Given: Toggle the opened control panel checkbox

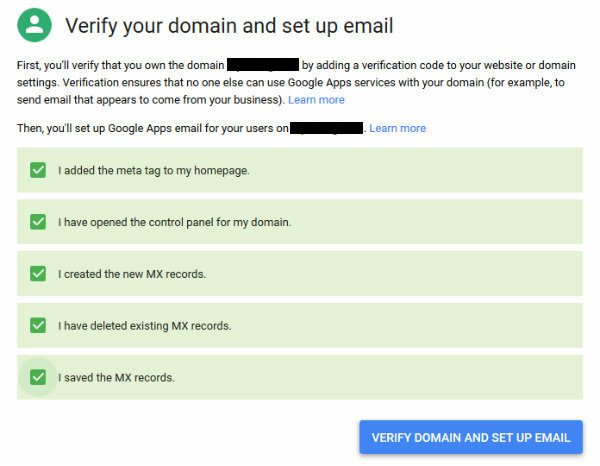Looking at the screenshot, I should point(38,222).
